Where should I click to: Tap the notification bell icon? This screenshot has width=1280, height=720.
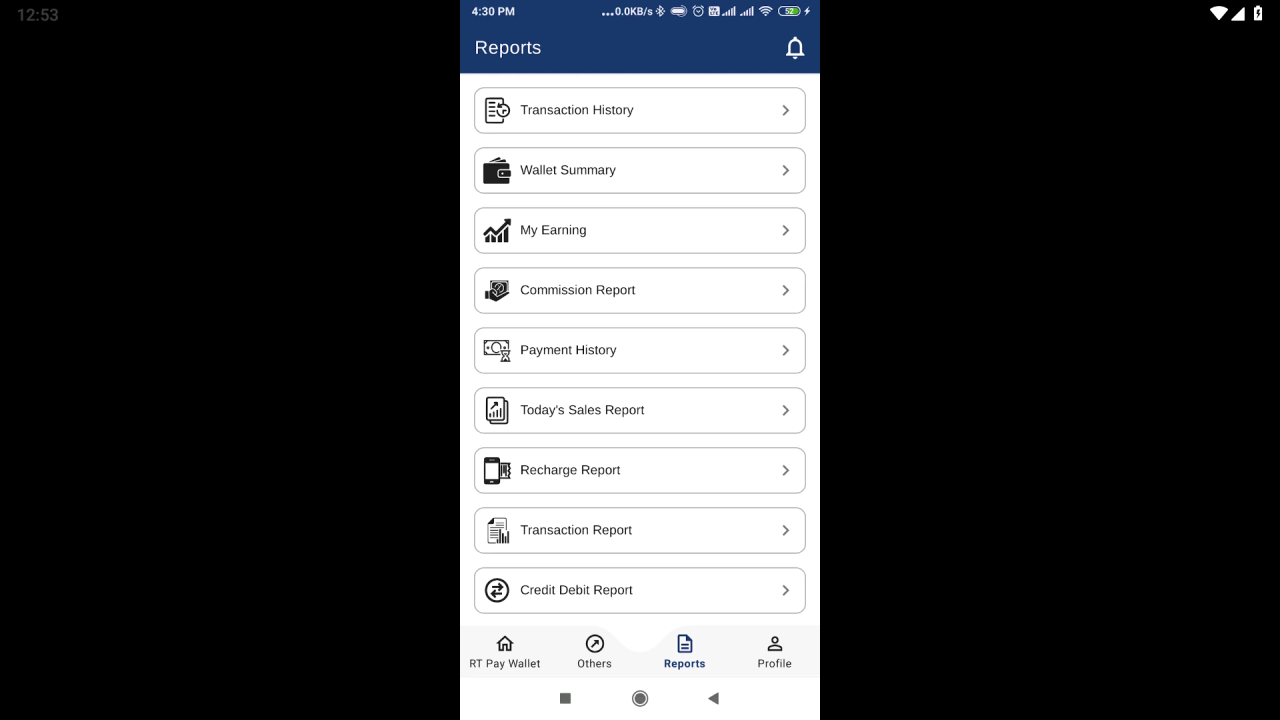point(795,48)
